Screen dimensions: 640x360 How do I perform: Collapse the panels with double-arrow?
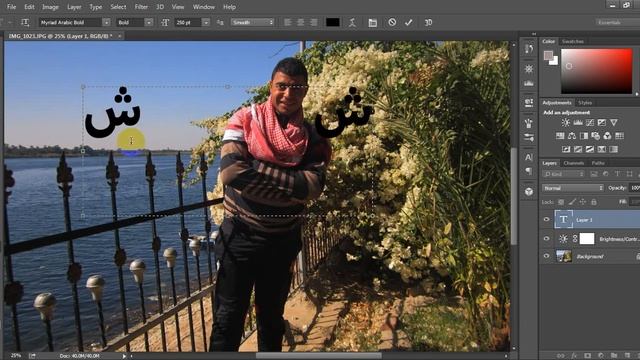[534, 34]
